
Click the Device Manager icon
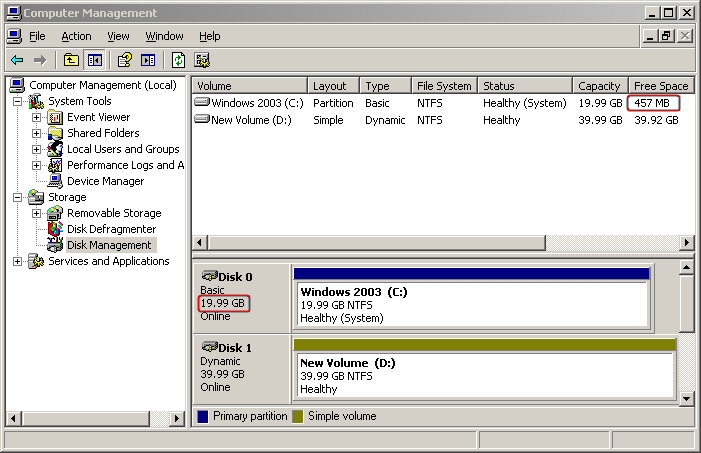coord(55,181)
